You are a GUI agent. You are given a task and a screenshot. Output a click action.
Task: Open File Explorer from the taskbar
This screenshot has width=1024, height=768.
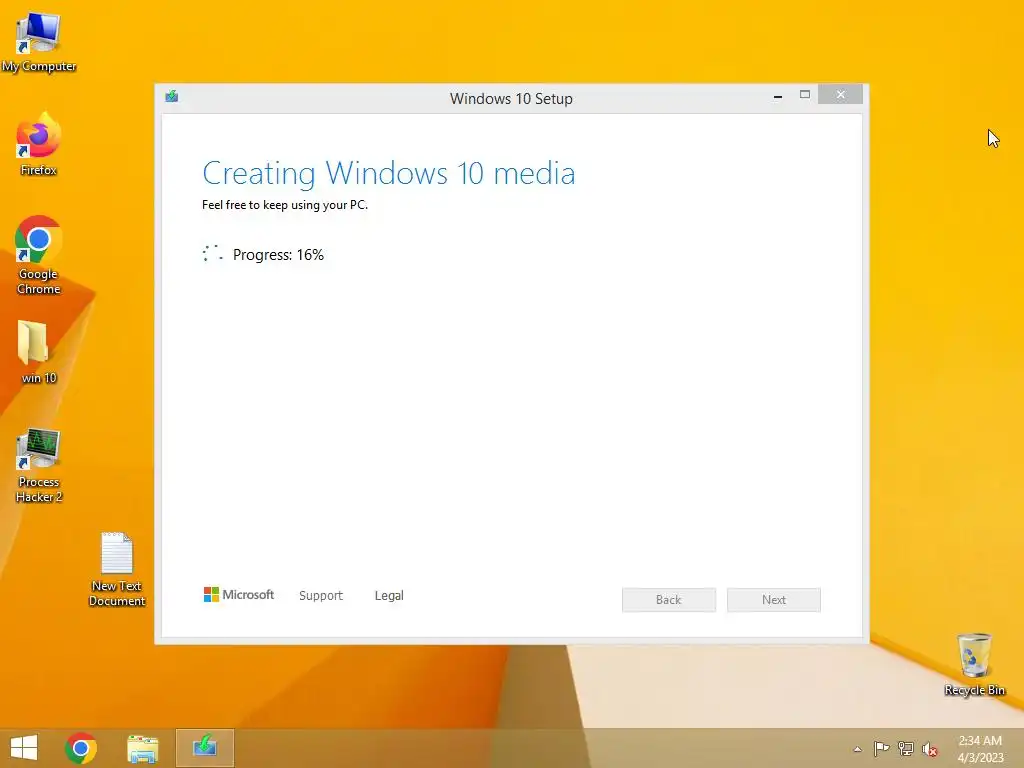pos(142,748)
